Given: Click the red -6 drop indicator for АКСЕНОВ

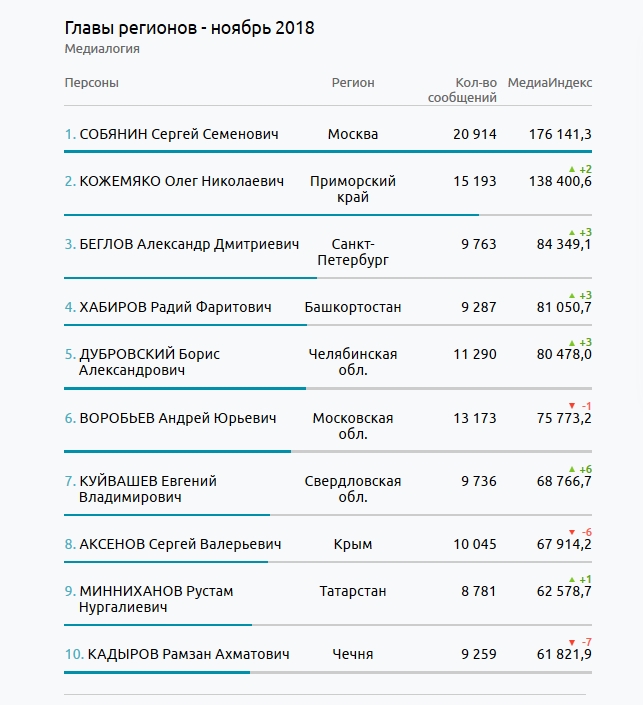Looking at the screenshot, I should pos(580,532).
